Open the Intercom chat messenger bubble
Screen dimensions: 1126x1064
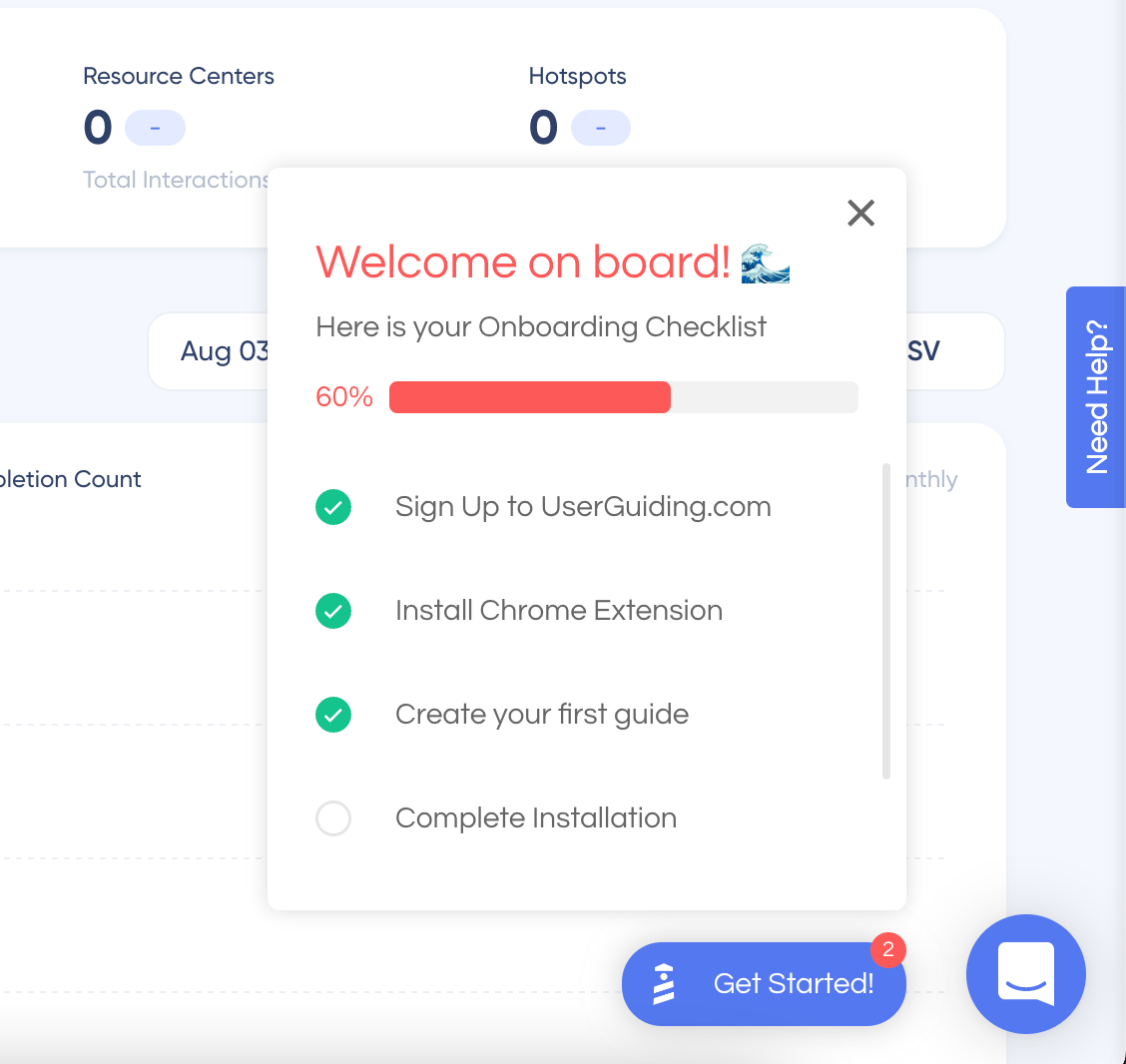click(x=1026, y=974)
